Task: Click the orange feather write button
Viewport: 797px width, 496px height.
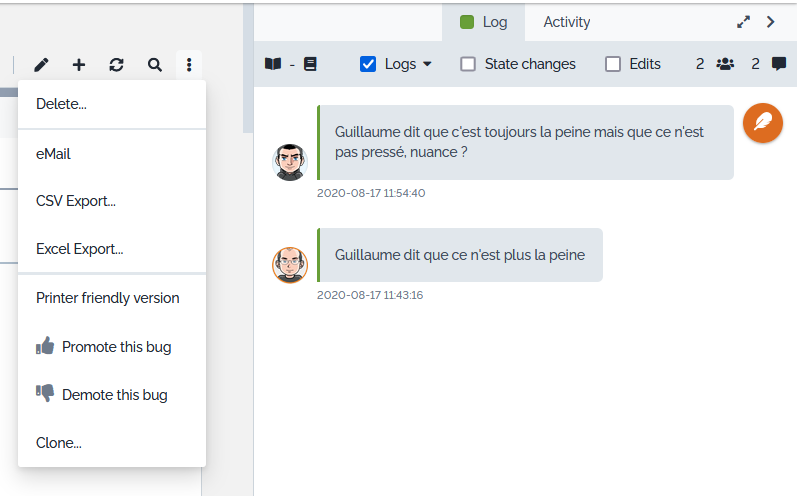Action: coord(763,123)
